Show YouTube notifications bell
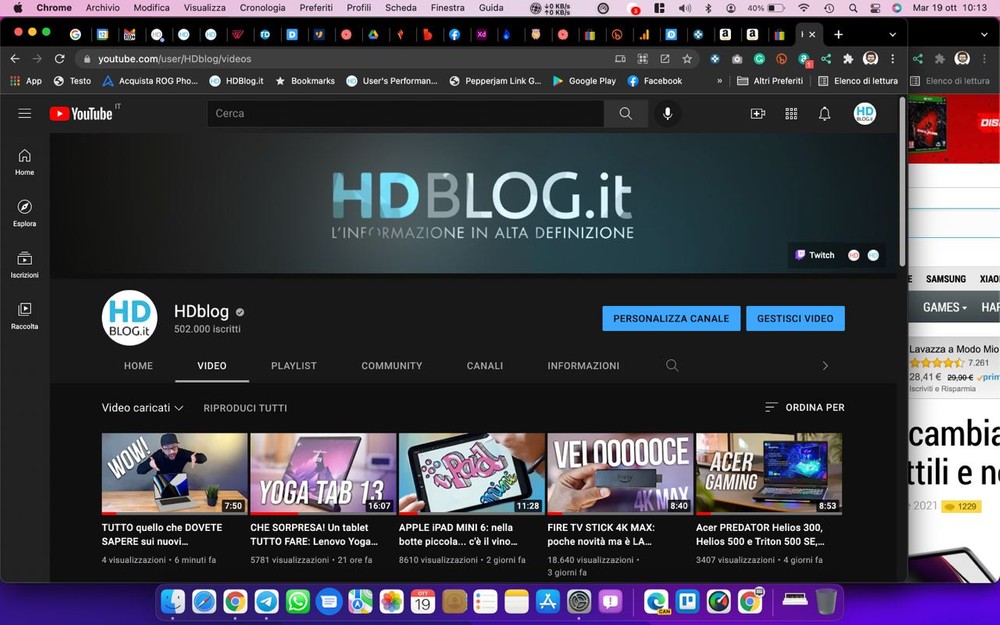Image resolution: width=1000 pixels, height=625 pixels. (x=825, y=114)
